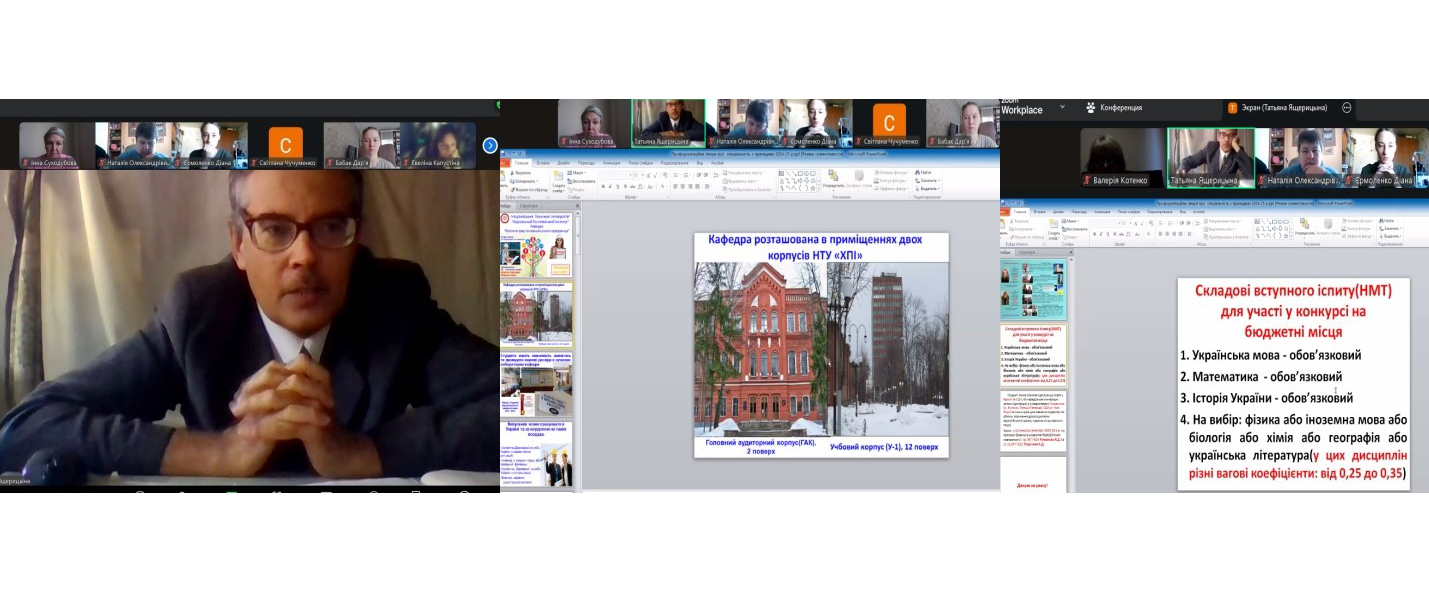The image size is (1429, 600).
Task: Click the paw icon next to Конференция
Action: [1090, 108]
